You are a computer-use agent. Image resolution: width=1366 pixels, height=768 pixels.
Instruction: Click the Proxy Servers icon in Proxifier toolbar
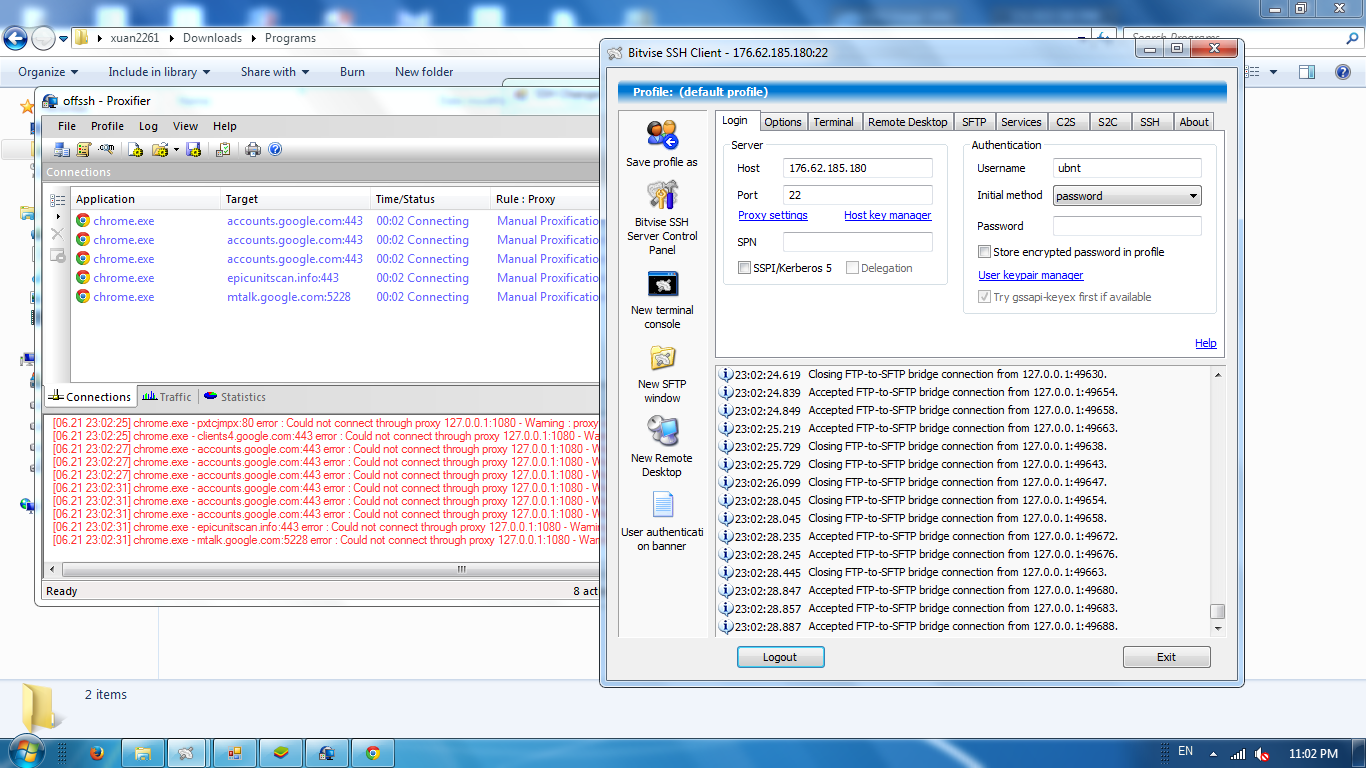62,149
